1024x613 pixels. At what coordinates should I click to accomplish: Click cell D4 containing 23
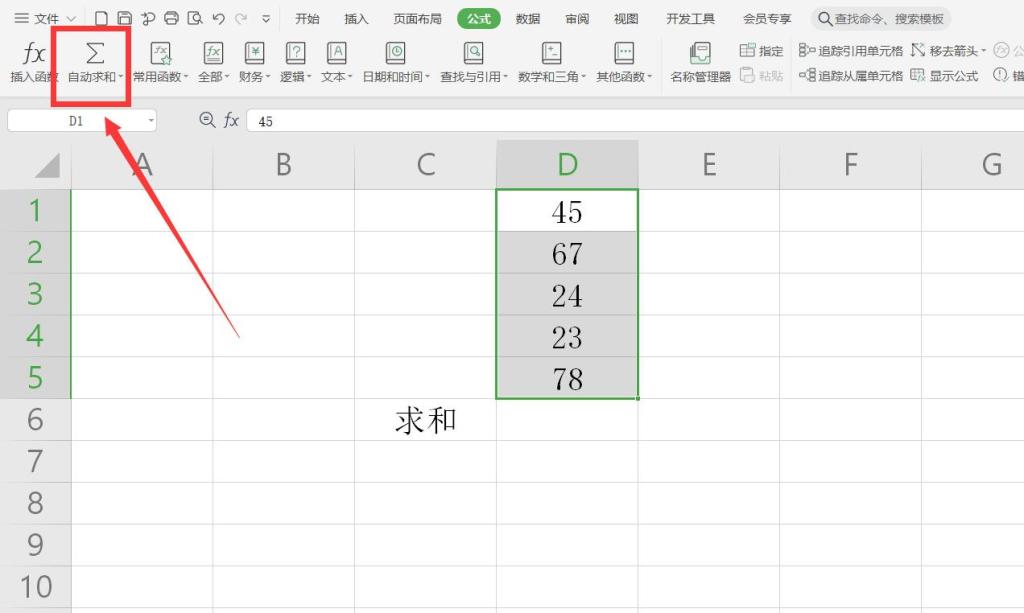567,336
